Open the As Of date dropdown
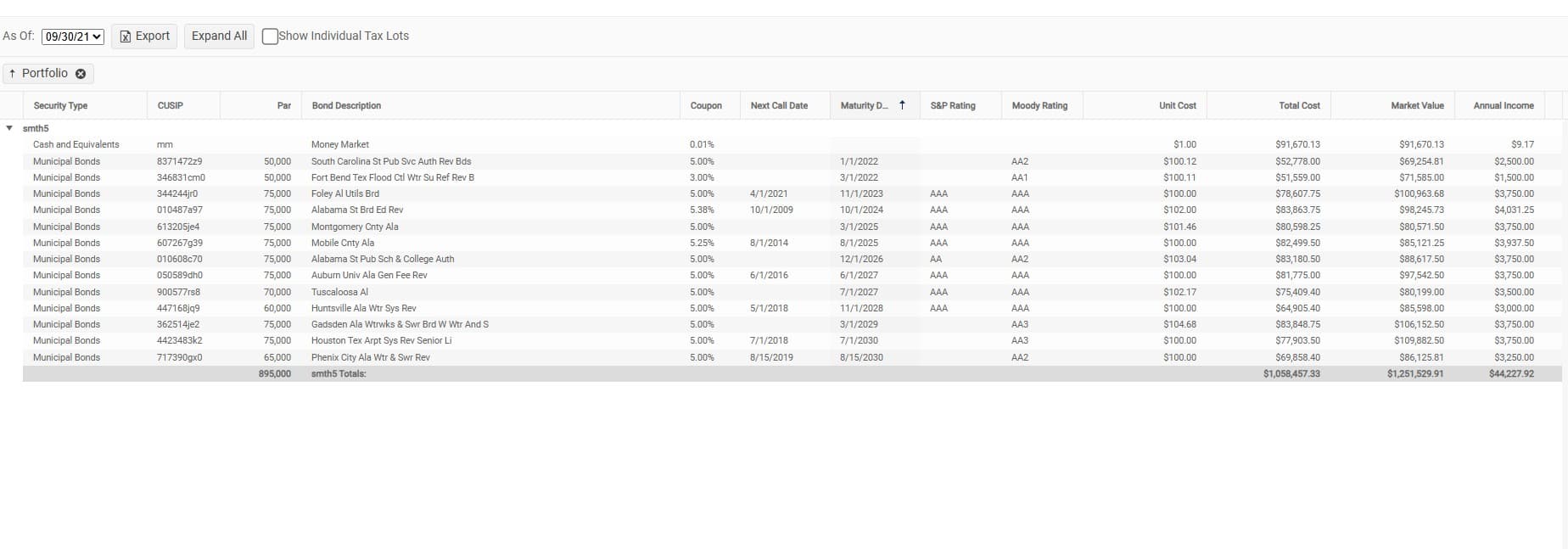 pyautogui.click(x=73, y=36)
